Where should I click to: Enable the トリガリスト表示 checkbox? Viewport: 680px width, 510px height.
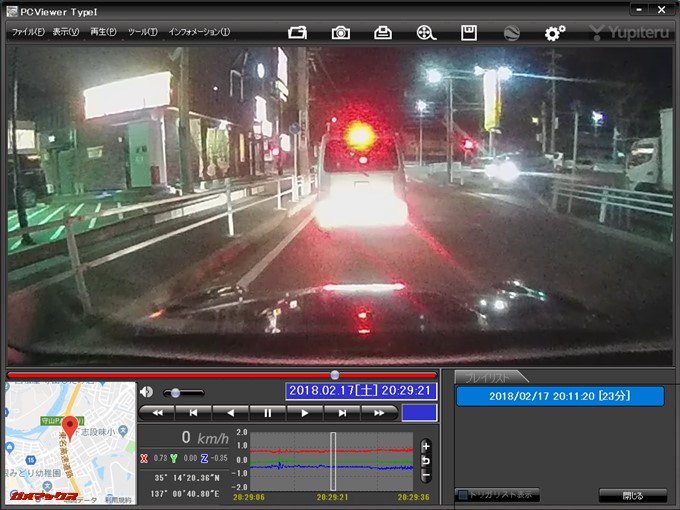(x=462, y=495)
